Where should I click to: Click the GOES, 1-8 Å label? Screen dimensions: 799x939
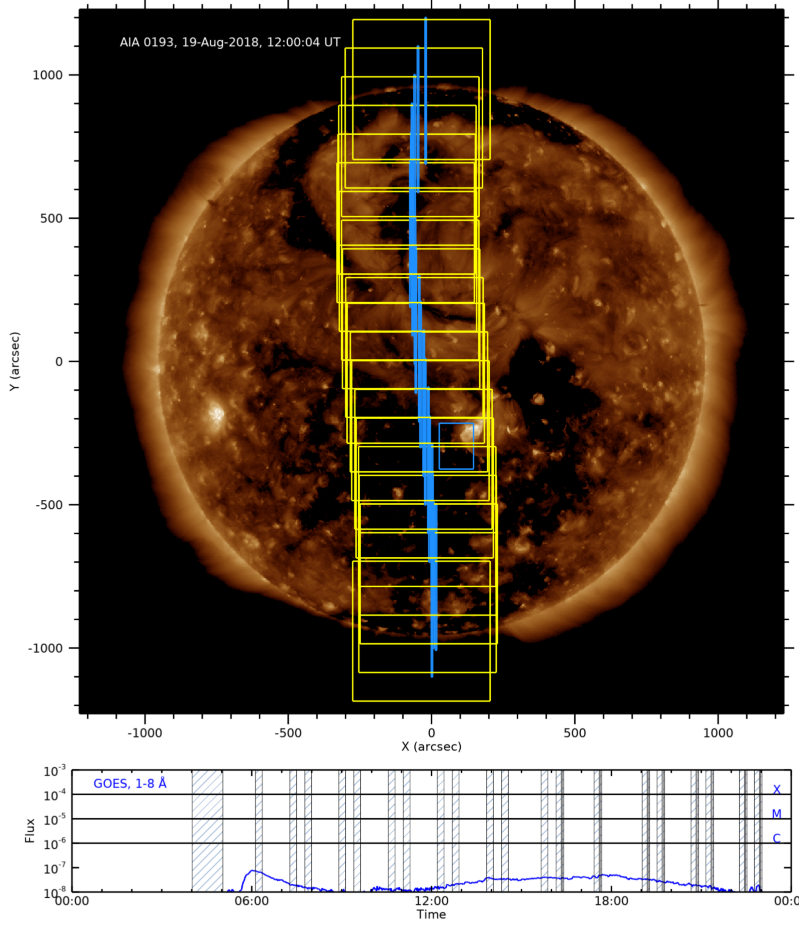(130, 783)
